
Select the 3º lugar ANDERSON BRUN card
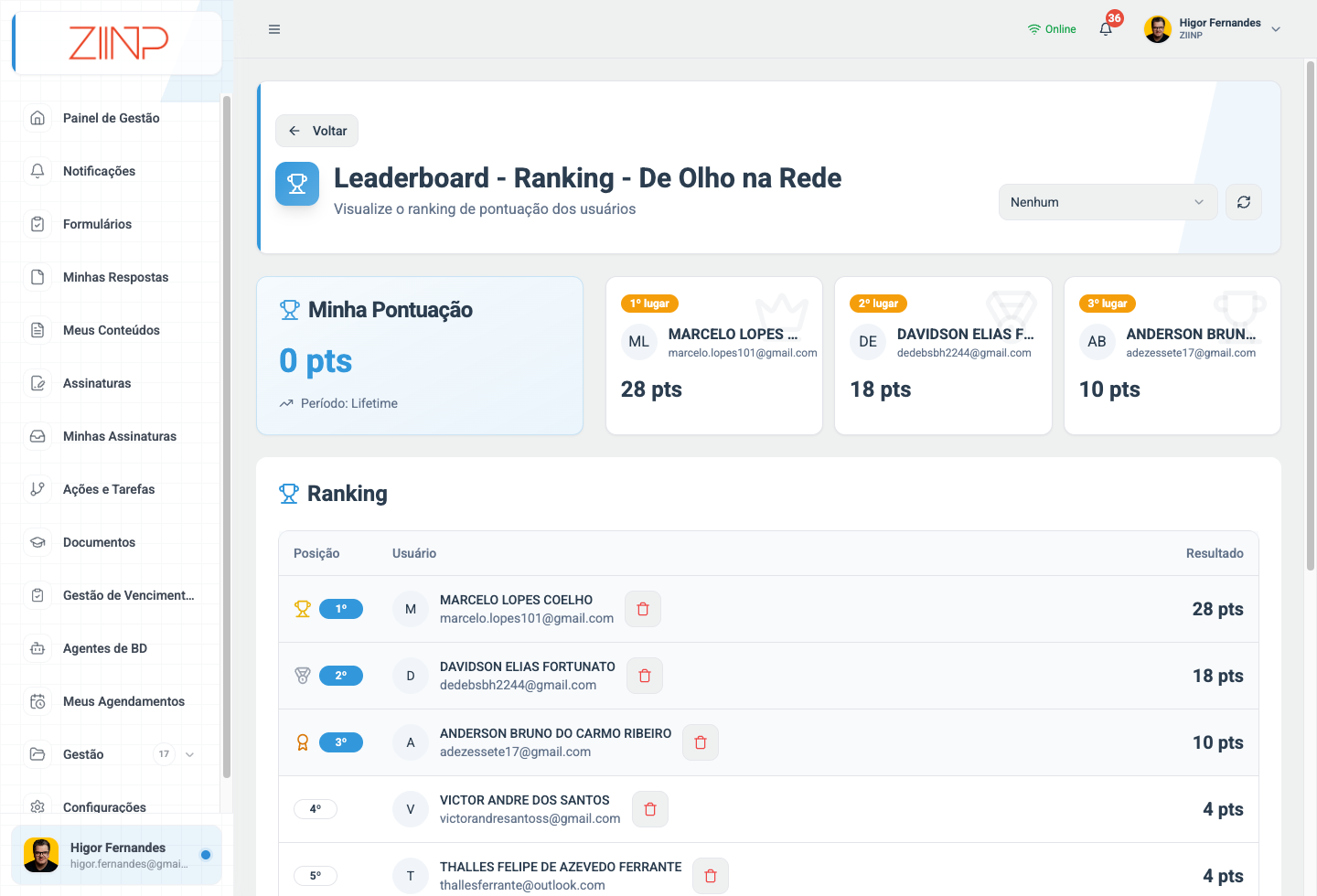tap(1172, 356)
